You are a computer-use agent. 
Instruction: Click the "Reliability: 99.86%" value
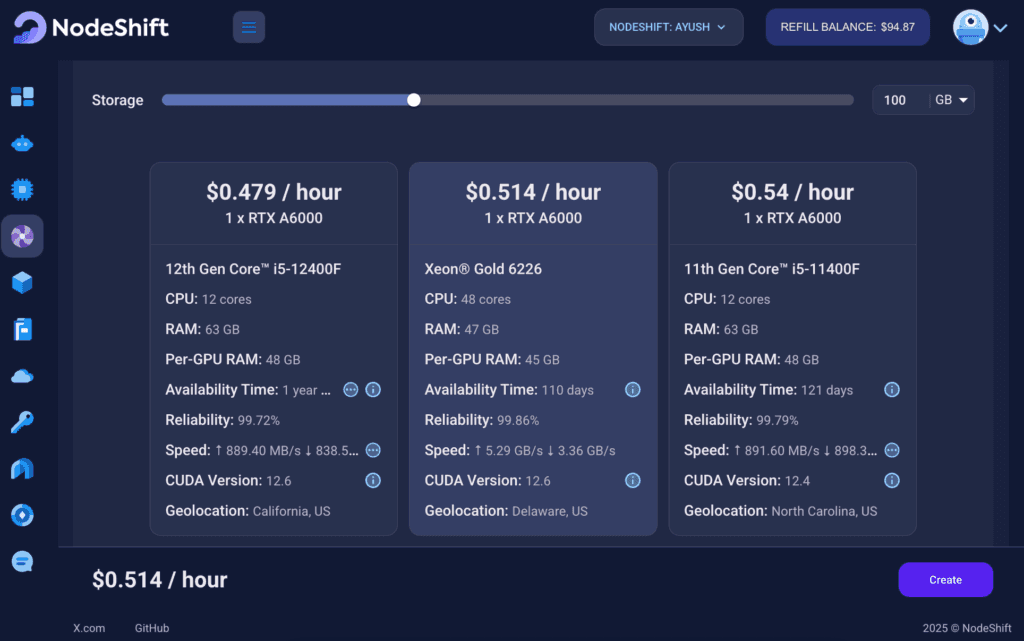pyautogui.click(x=482, y=420)
